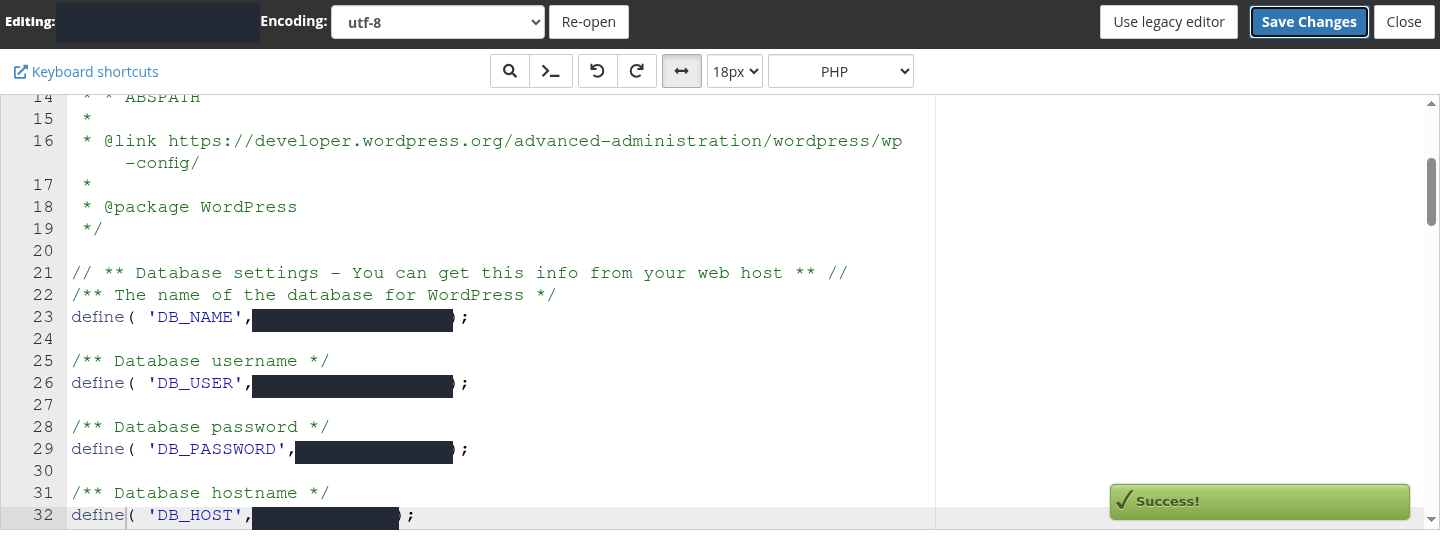1440x550 pixels.
Task: Click the 'Database settings' comment line
Action: click(460, 273)
